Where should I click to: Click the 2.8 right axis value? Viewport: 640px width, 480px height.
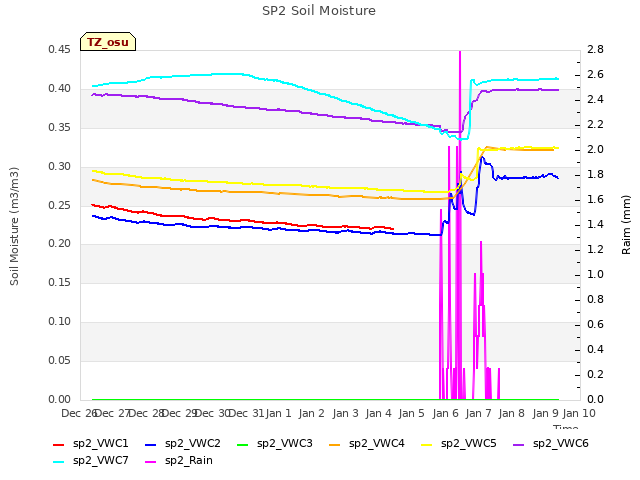point(595,49)
